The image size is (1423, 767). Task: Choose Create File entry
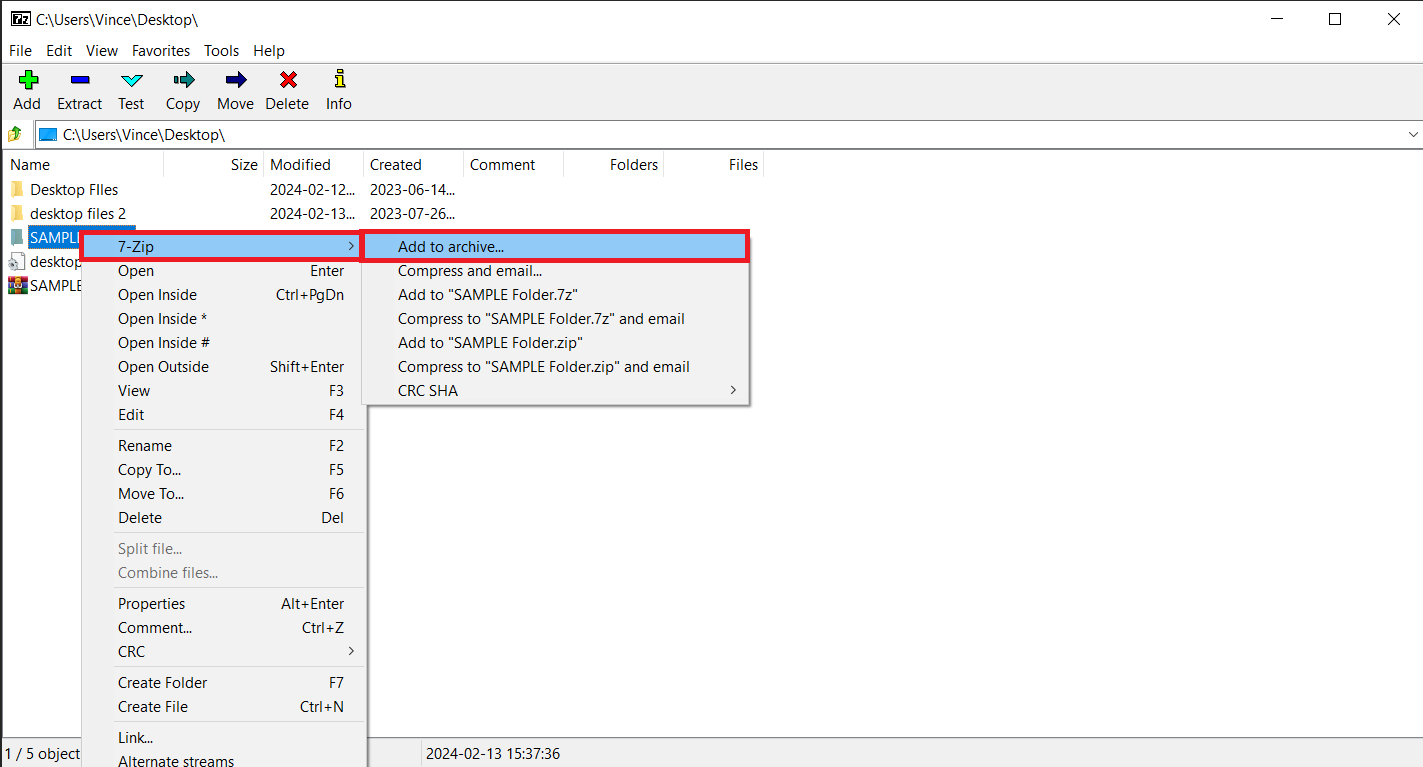pyautogui.click(x=224, y=707)
